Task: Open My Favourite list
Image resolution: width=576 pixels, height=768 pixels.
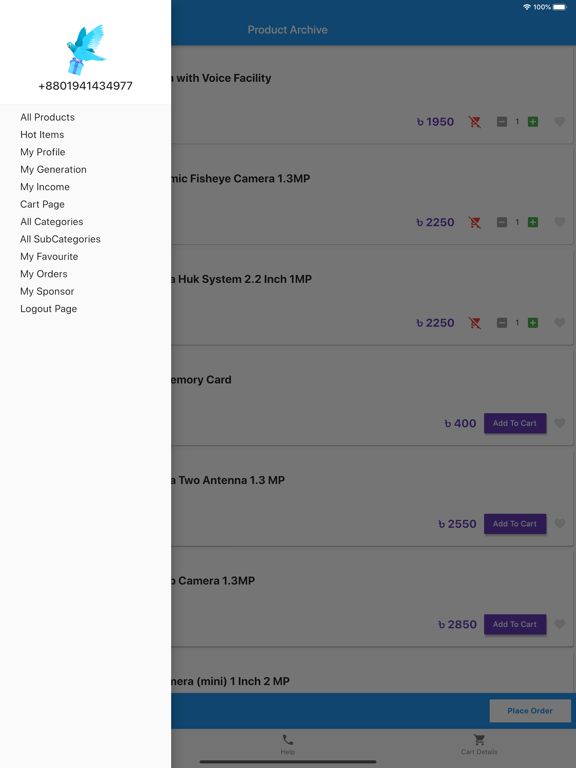Action: click(49, 257)
